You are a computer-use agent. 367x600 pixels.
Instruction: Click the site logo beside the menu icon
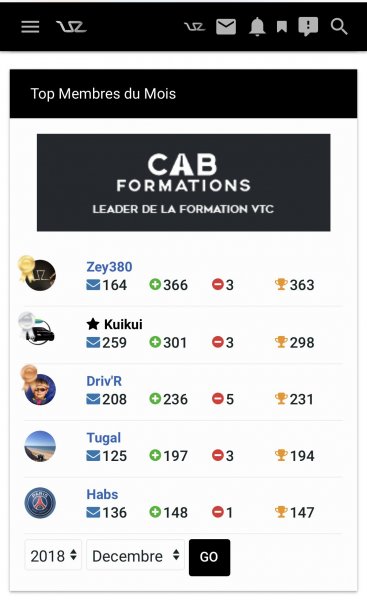coord(71,27)
